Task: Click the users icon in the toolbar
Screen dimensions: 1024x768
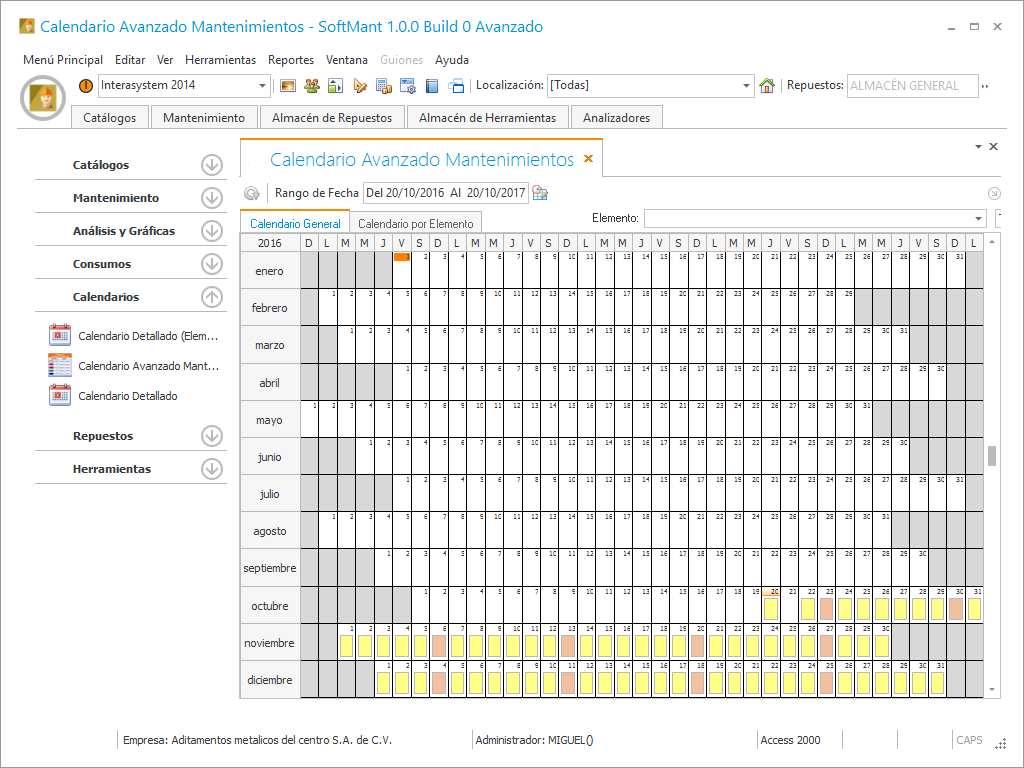Action: click(x=311, y=86)
